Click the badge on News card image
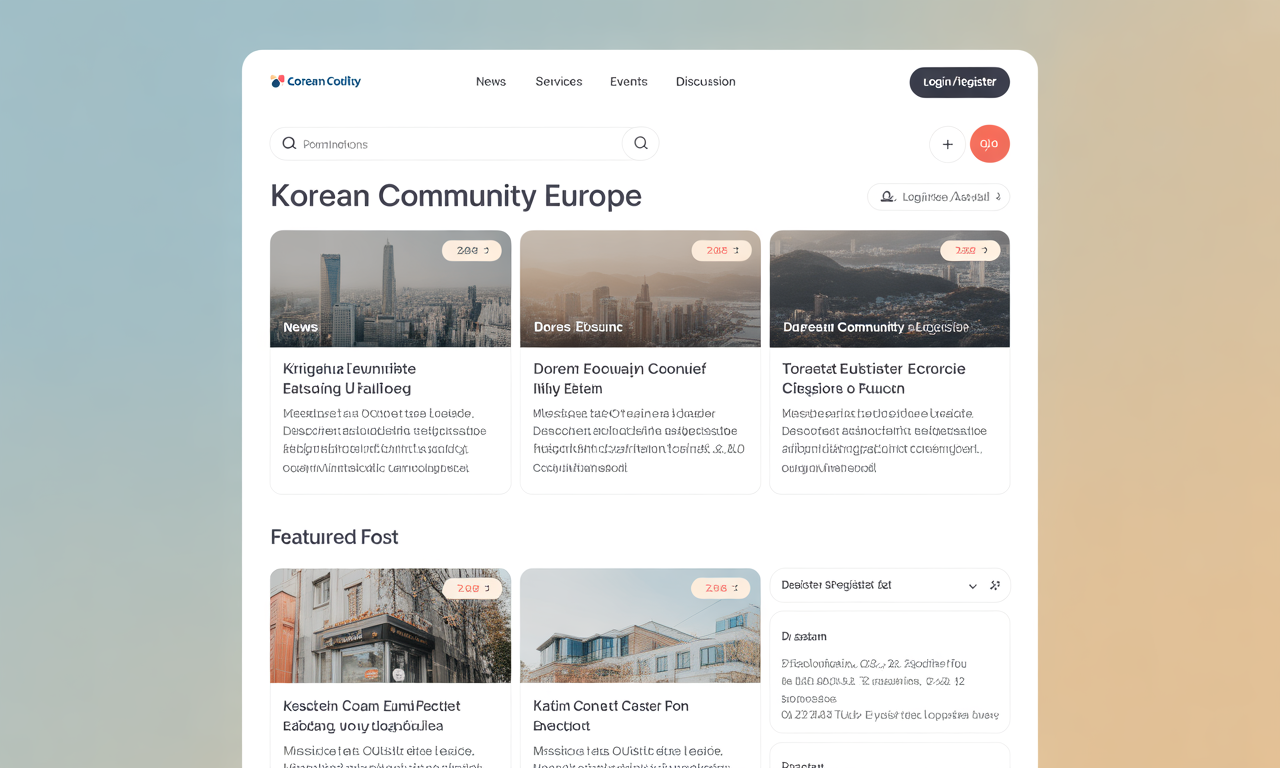 (x=472, y=251)
